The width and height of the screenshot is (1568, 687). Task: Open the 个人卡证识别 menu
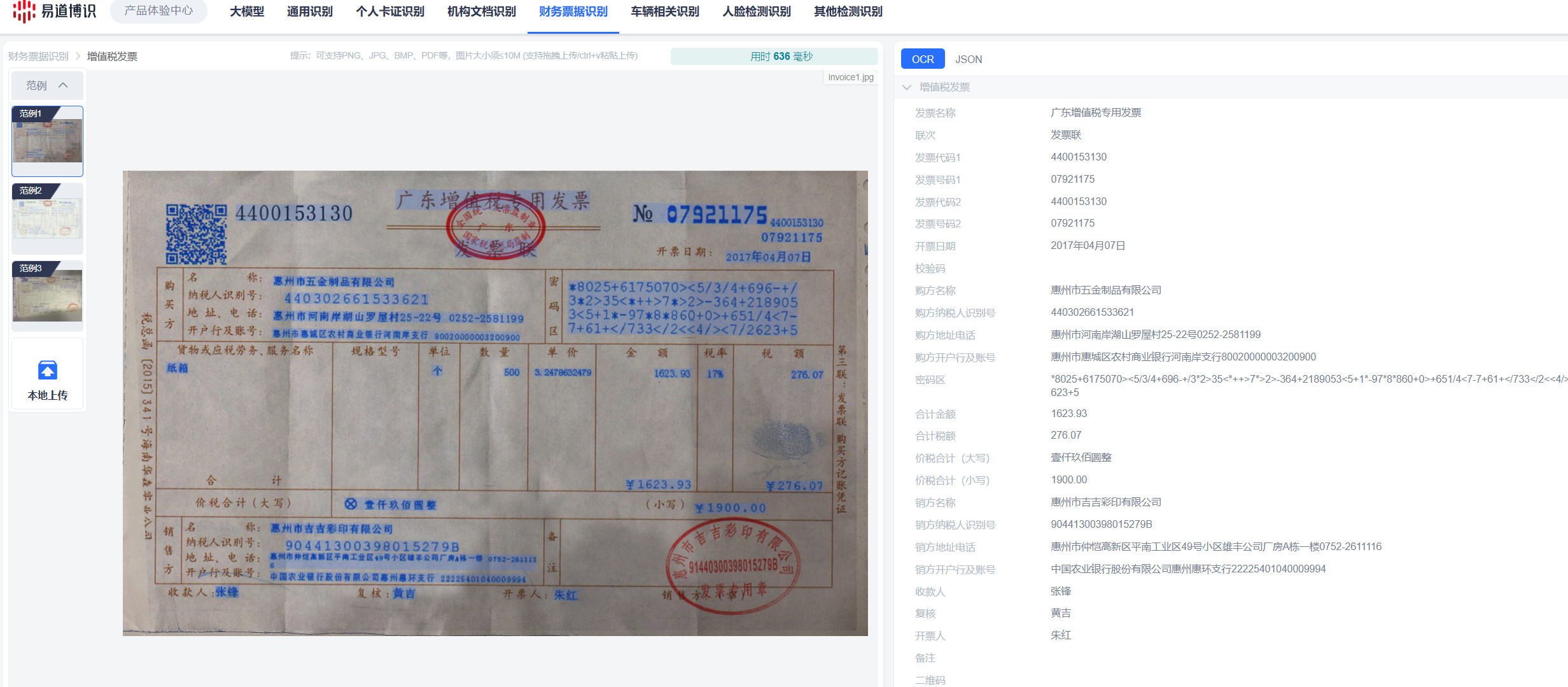[x=390, y=11]
